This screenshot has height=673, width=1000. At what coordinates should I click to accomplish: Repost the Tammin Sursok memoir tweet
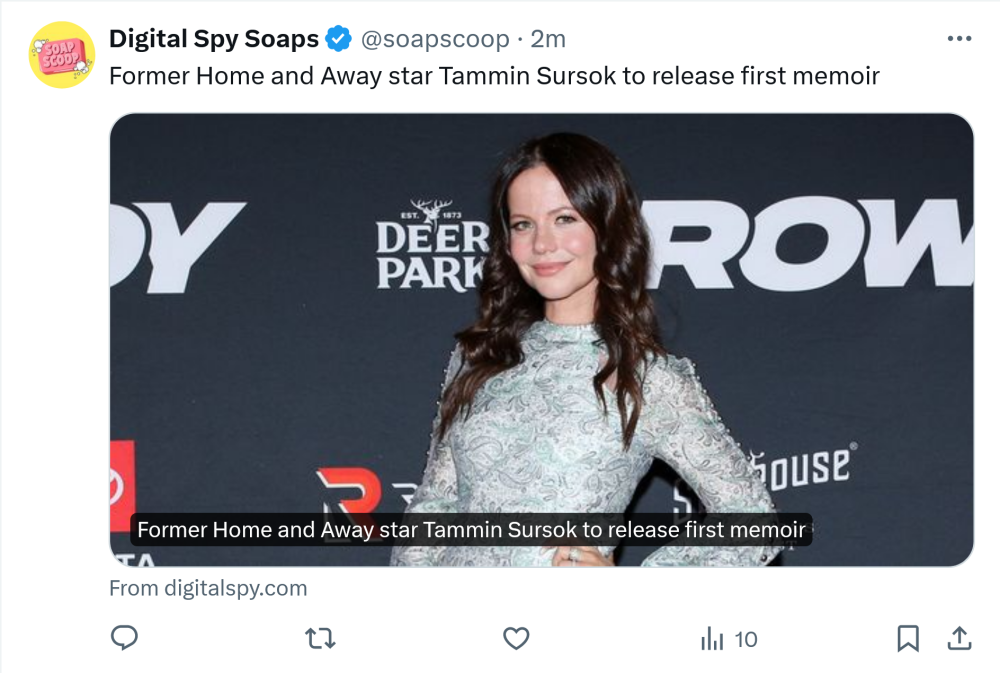click(319, 638)
